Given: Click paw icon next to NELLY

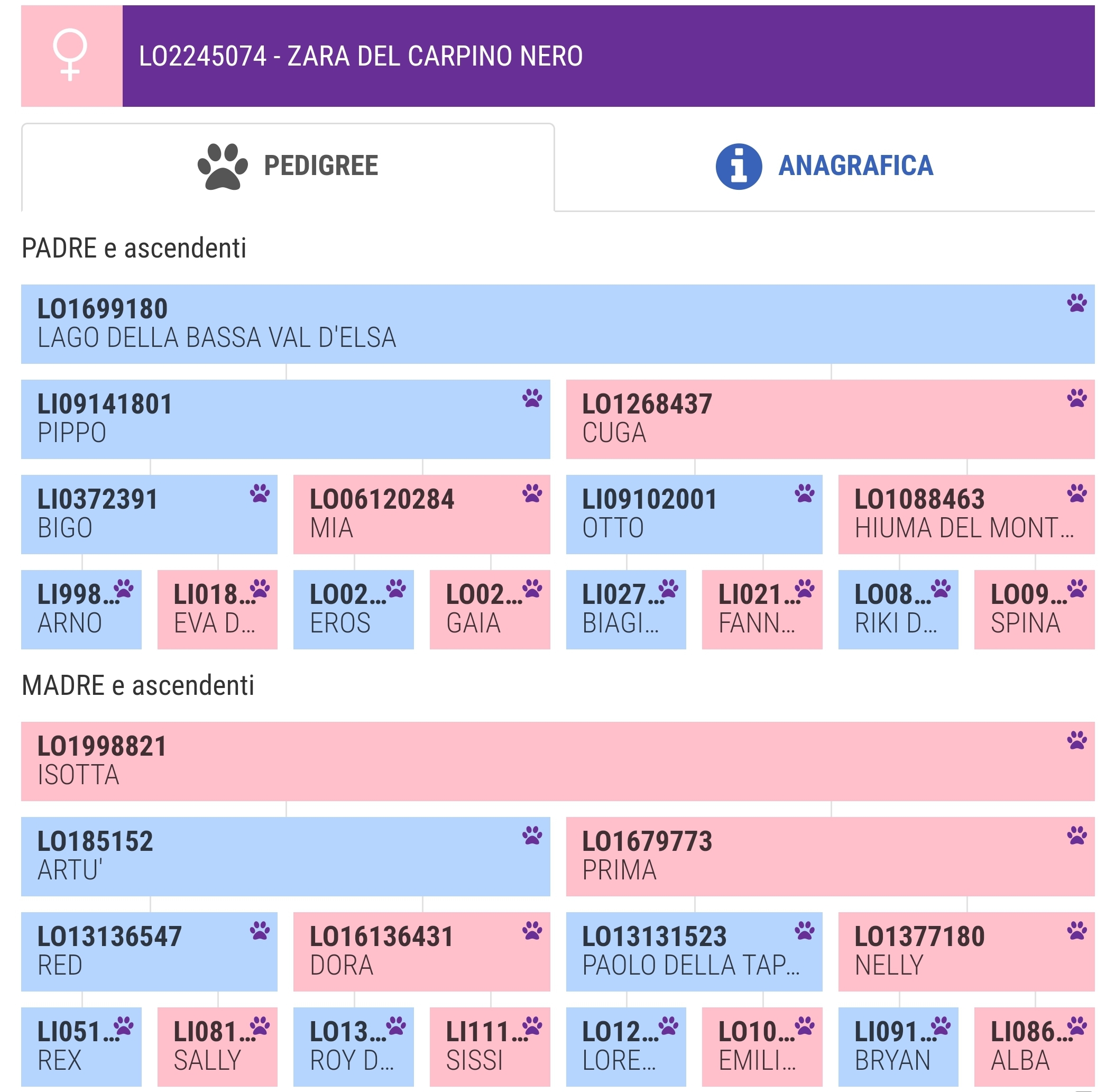Looking at the screenshot, I should 1076,930.
